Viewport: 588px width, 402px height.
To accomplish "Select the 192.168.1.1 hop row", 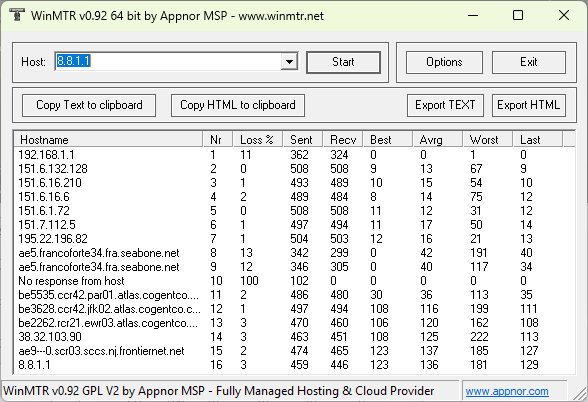I will pos(294,154).
